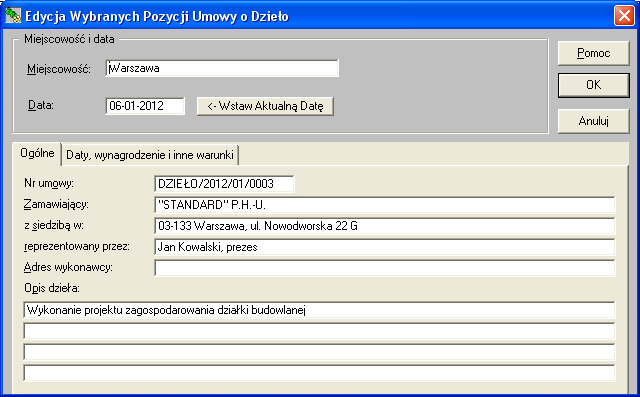Click the reprezentowany przez field Jan Kowalski
640x397 pixels.
tap(384, 247)
